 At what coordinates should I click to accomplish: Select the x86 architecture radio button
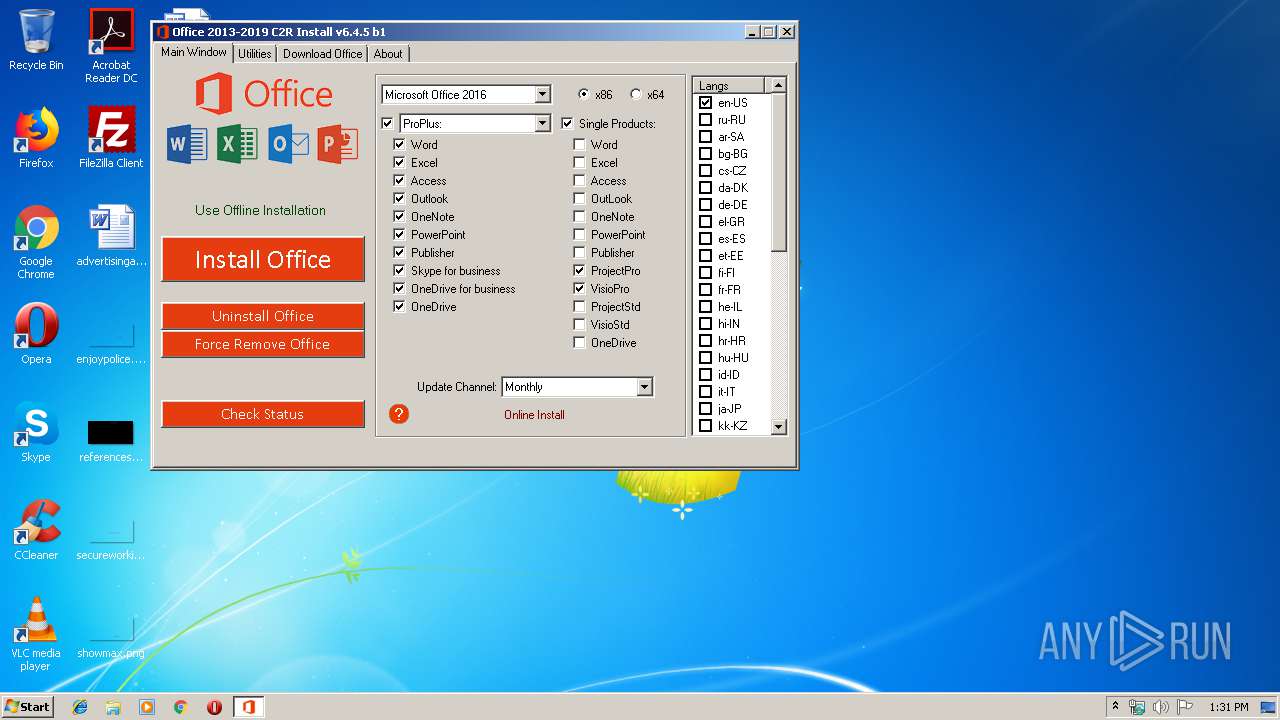(584, 95)
